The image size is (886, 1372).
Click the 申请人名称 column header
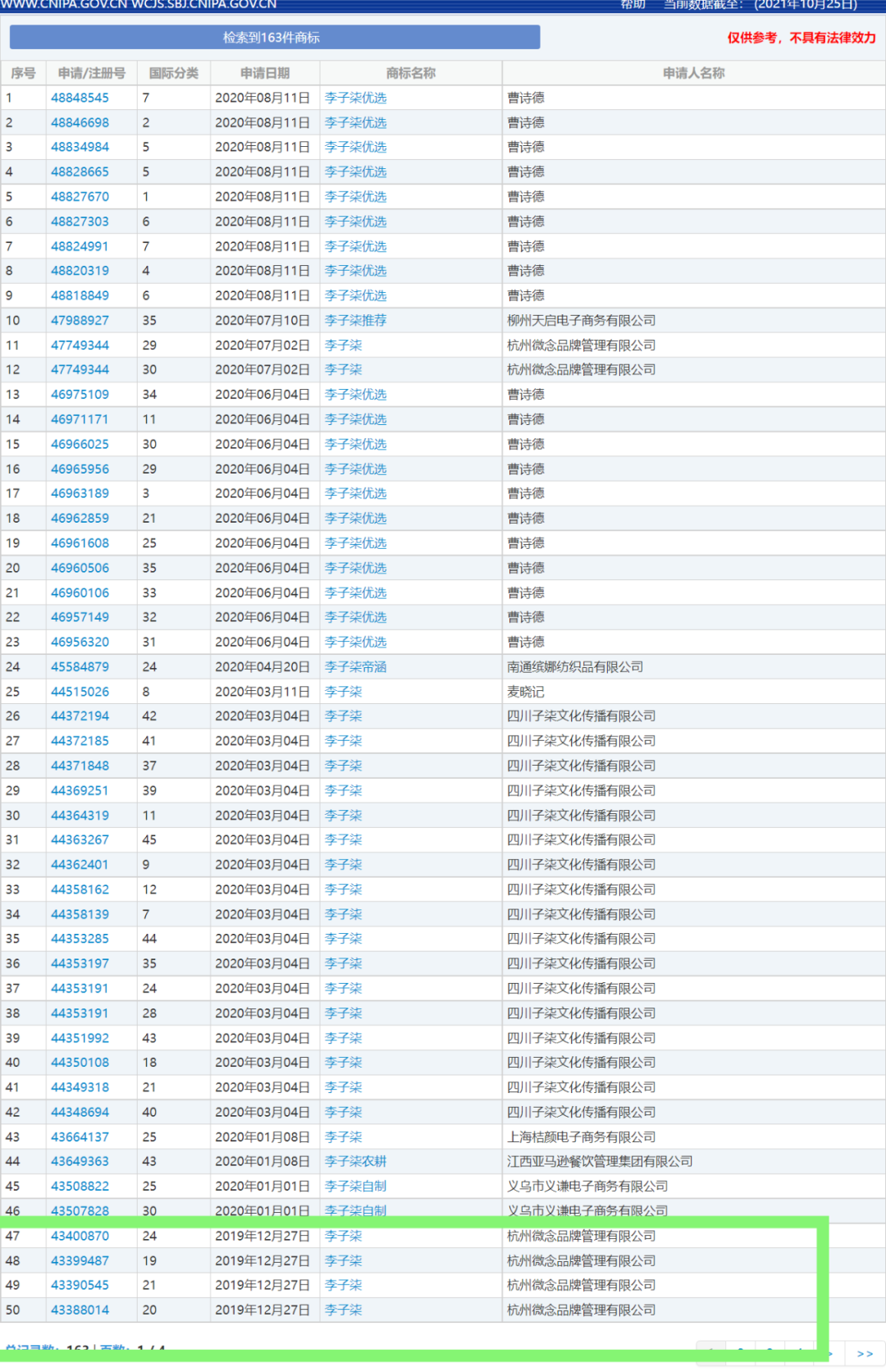(x=694, y=73)
